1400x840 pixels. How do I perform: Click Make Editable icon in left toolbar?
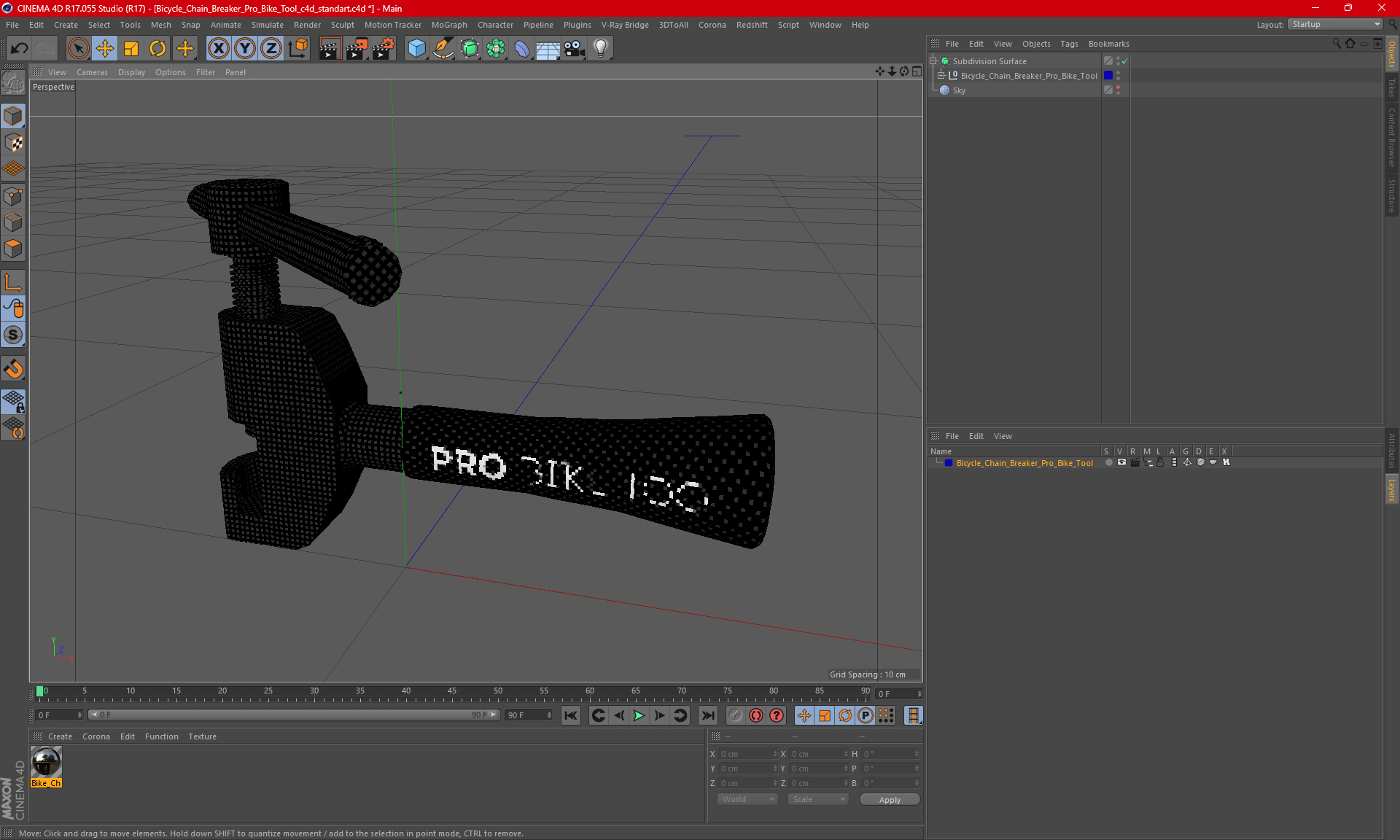click(x=13, y=84)
